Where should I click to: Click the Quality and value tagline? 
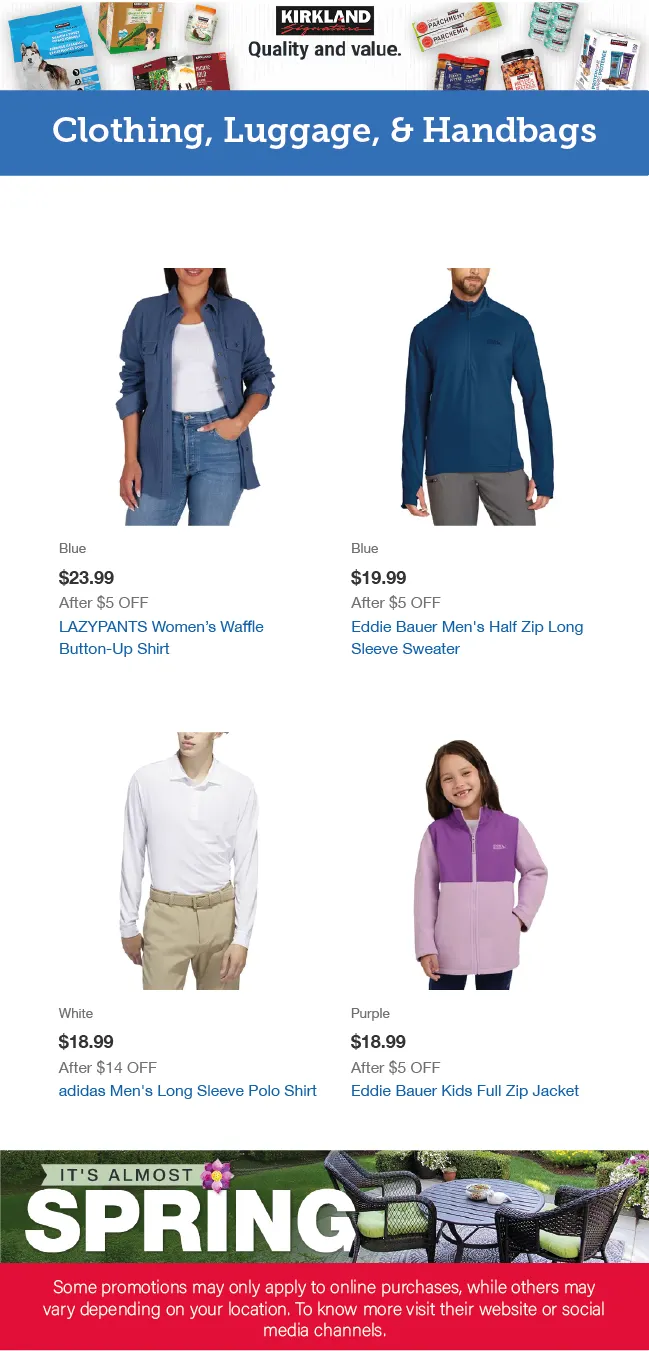pos(324,49)
